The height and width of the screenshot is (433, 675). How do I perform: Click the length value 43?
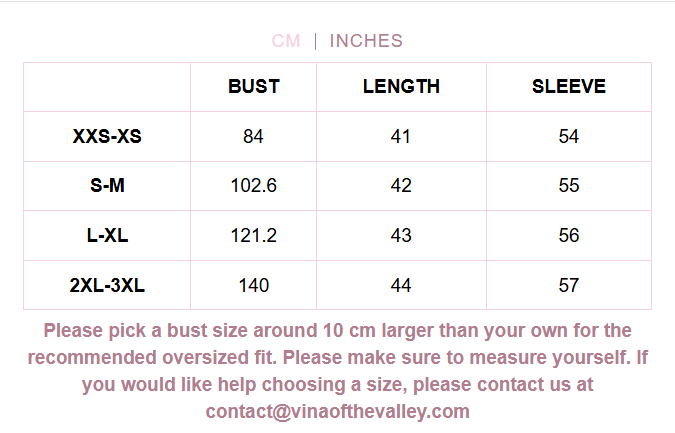point(401,236)
